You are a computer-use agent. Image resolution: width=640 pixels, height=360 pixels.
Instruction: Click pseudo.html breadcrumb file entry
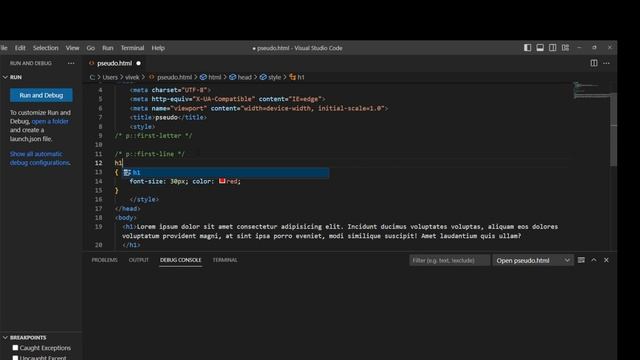coord(170,77)
